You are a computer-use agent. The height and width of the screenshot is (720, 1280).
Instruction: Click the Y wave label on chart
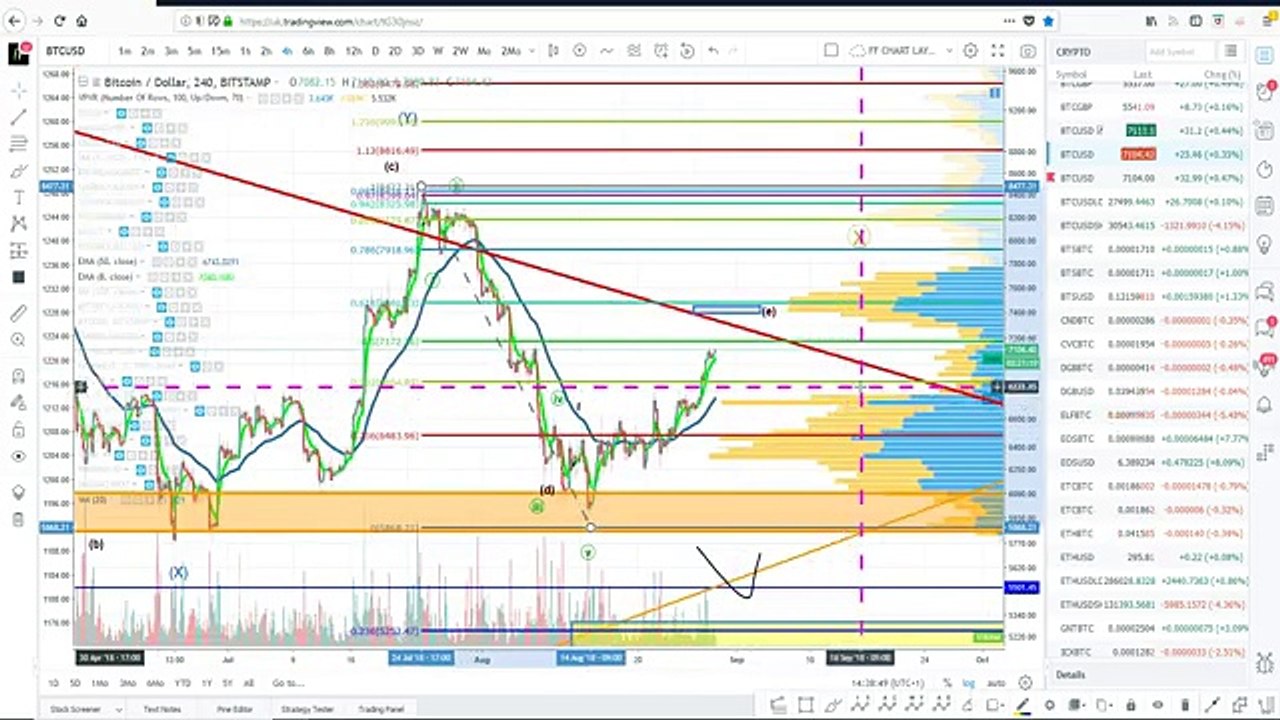(x=407, y=119)
